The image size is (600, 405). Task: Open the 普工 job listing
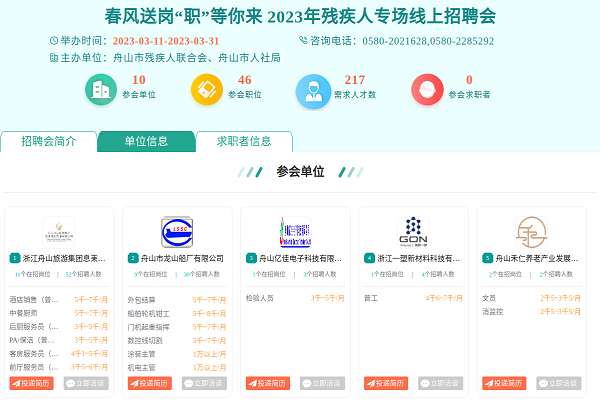coord(371,298)
